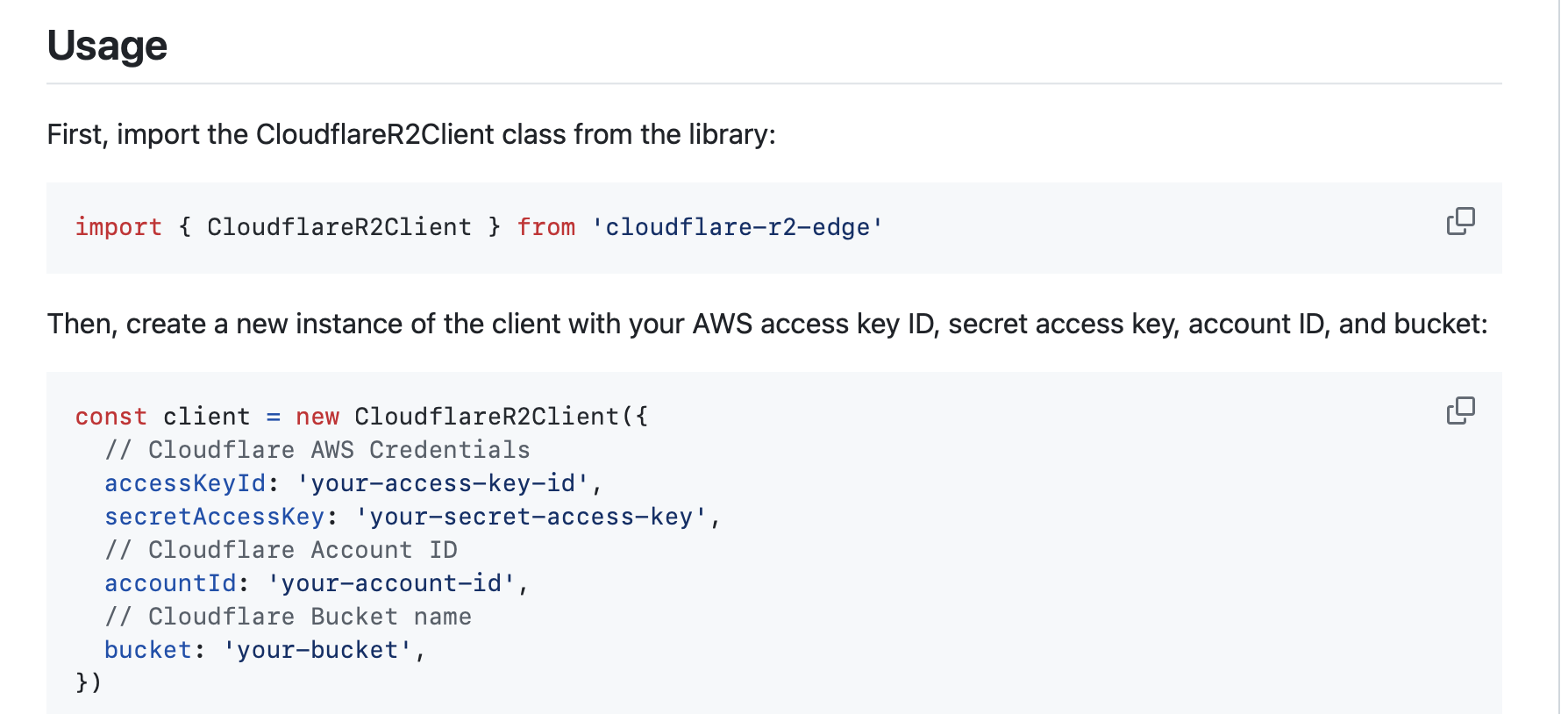Image resolution: width=1568 pixels, height=714 pixels.
Task: Copy the CloudflareR2Client constructor code block
Action: (1460, 411)
